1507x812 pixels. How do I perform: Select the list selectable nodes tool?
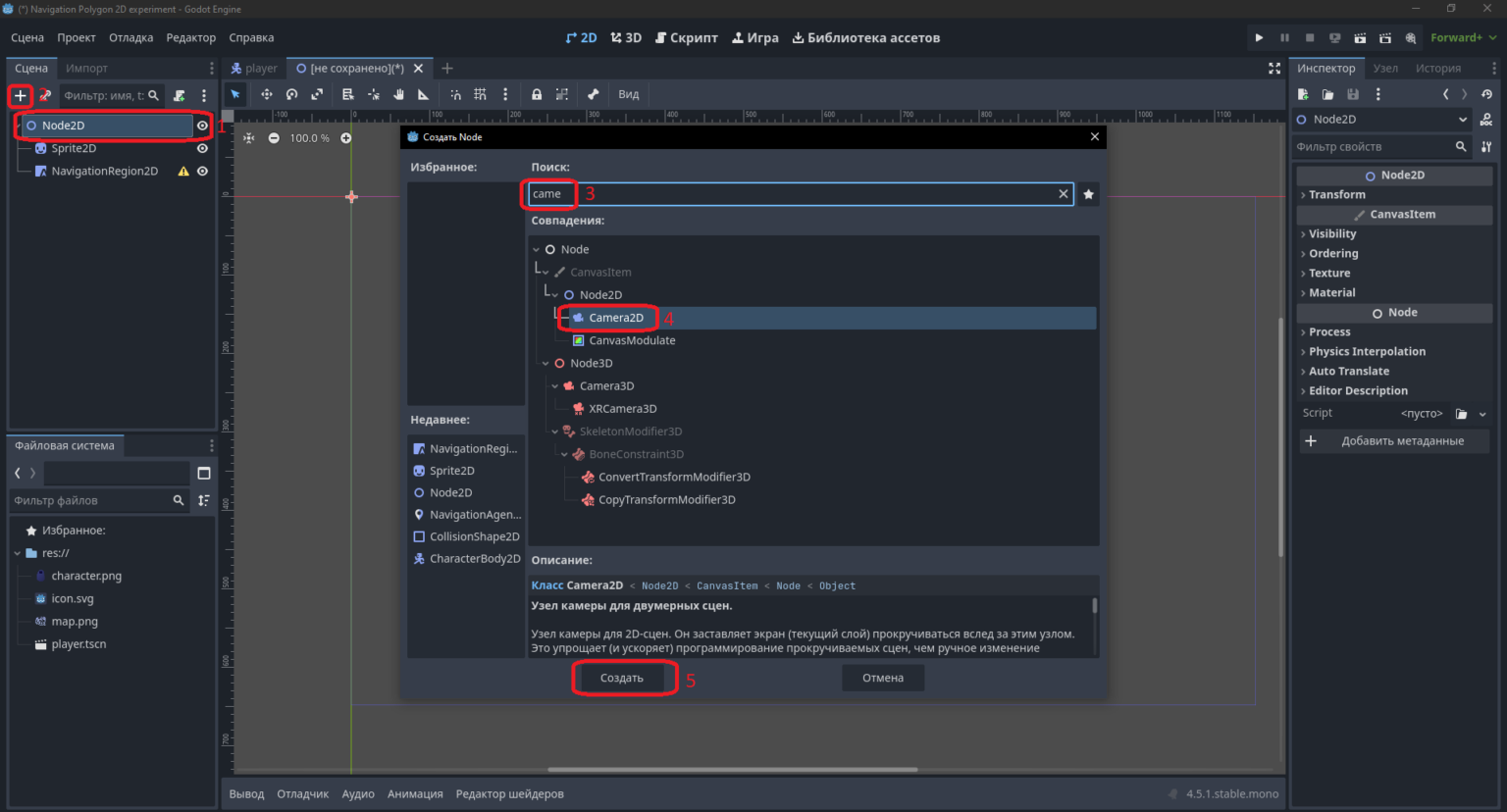(x=347, y=94)
